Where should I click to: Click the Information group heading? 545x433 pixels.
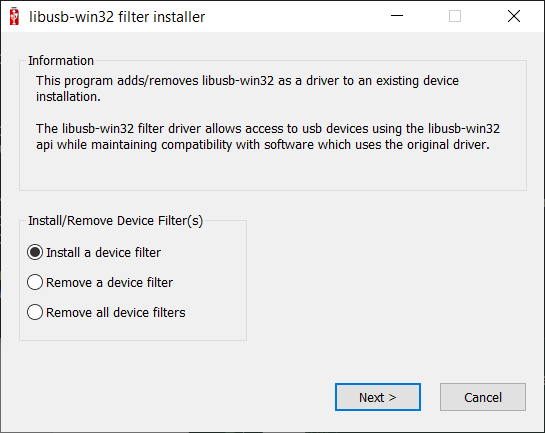(61, 60)
